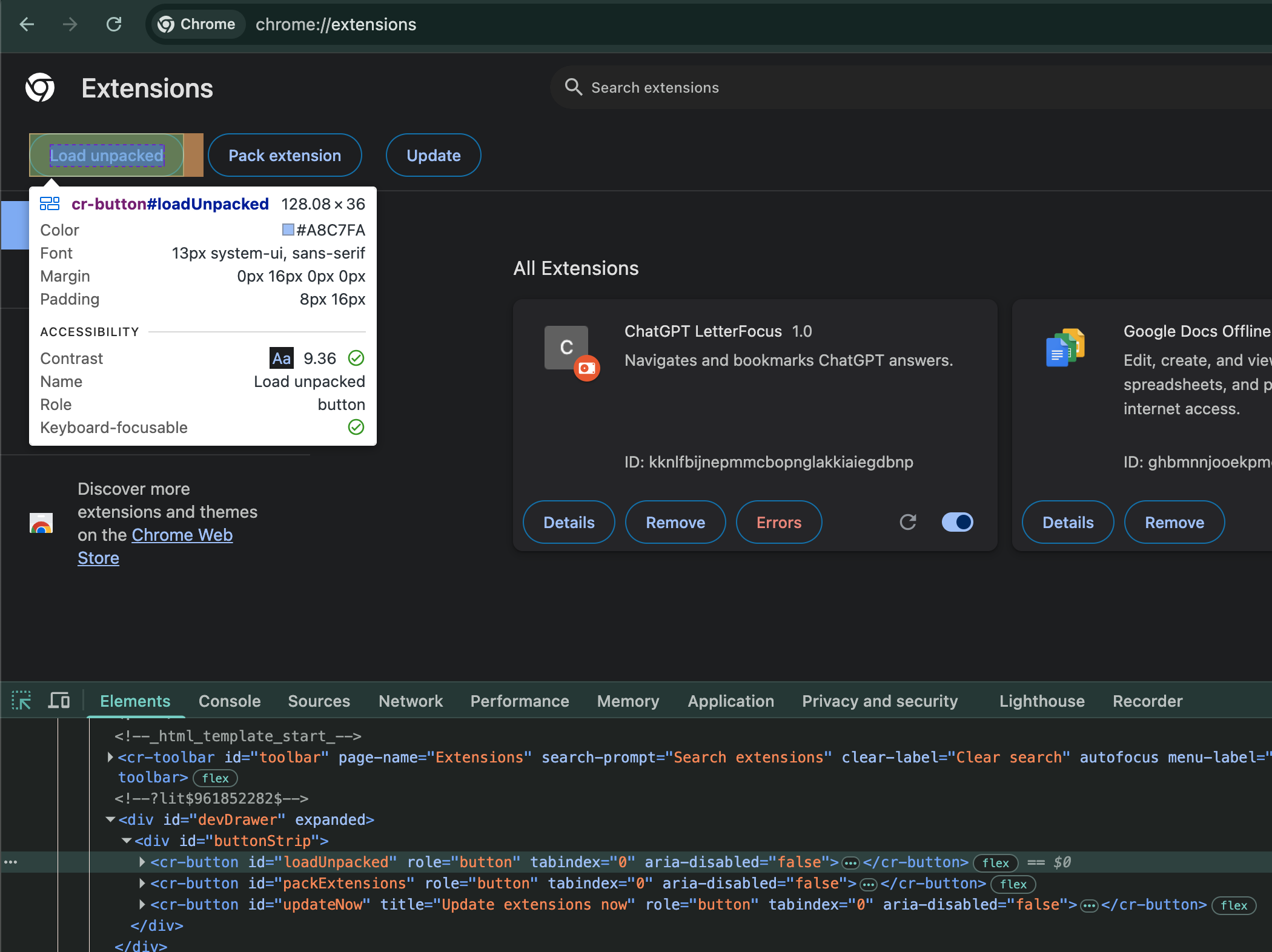Open the Memory tab
Image resolution: width=1272 pixels, height=952 pixels.
click(x=628, y=701)
